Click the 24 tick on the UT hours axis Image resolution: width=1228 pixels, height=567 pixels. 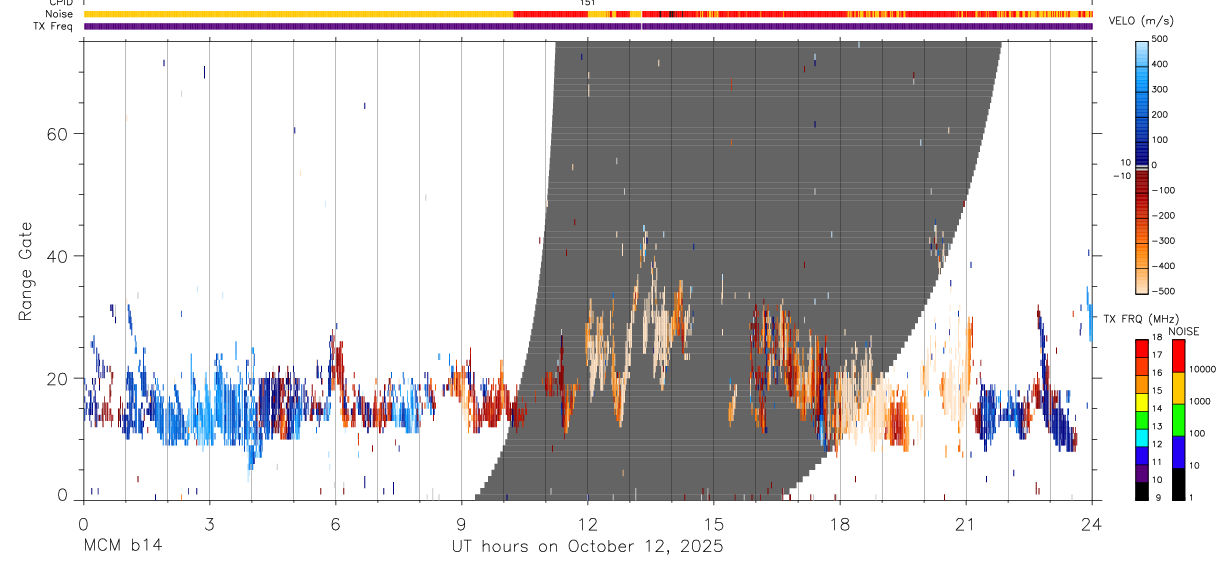(x=1091, y=524)
